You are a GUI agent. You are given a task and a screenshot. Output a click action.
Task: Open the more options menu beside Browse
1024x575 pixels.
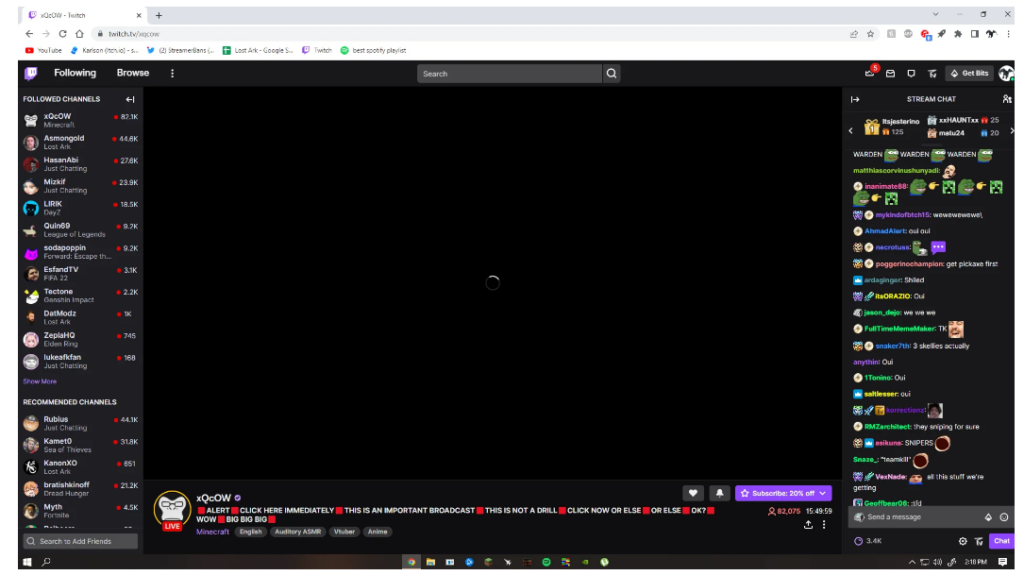(x=172, y=74)
